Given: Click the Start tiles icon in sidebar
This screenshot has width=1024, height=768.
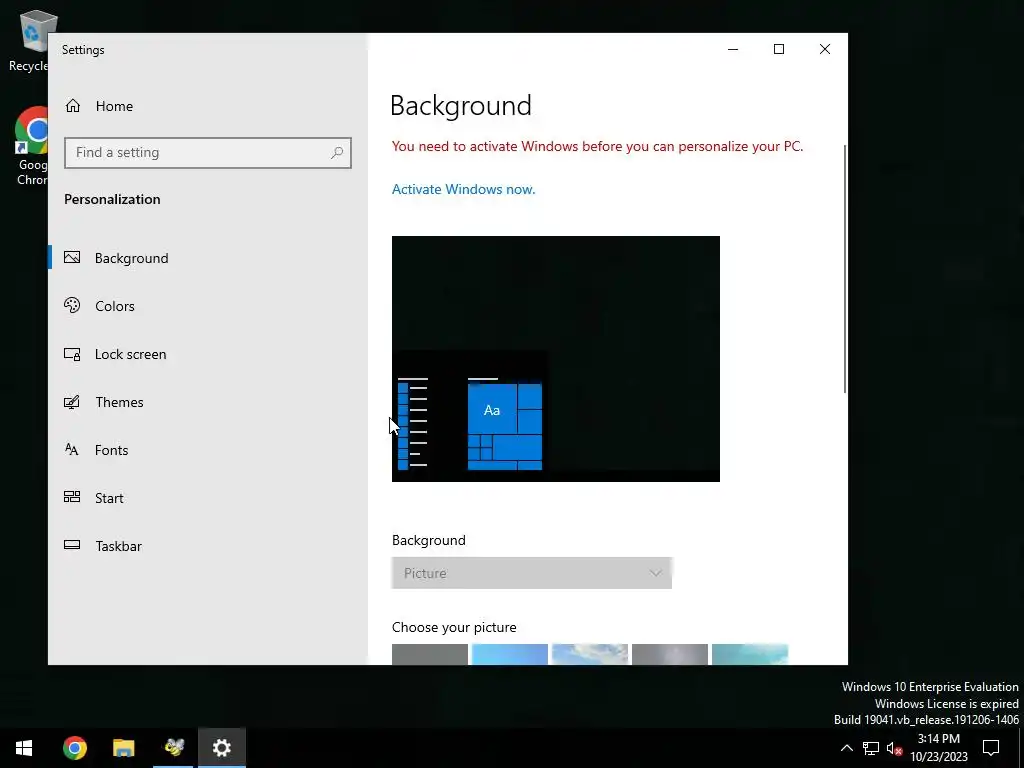Looking at the screenshot, I should (72, 497).
